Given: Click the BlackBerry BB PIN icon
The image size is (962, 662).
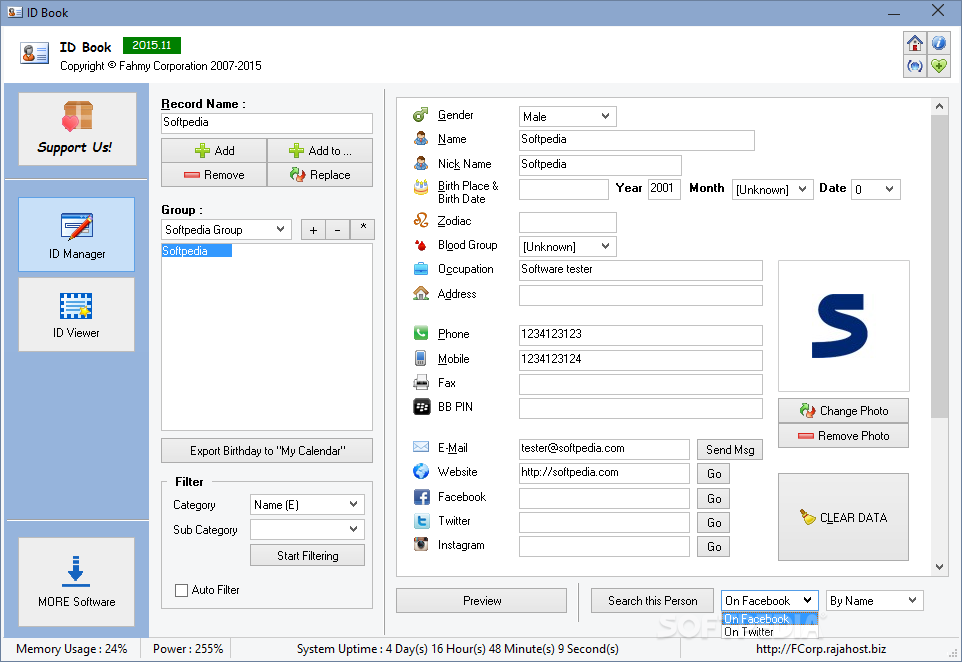Looking at the screenshot, I should (x=421, y=407).
